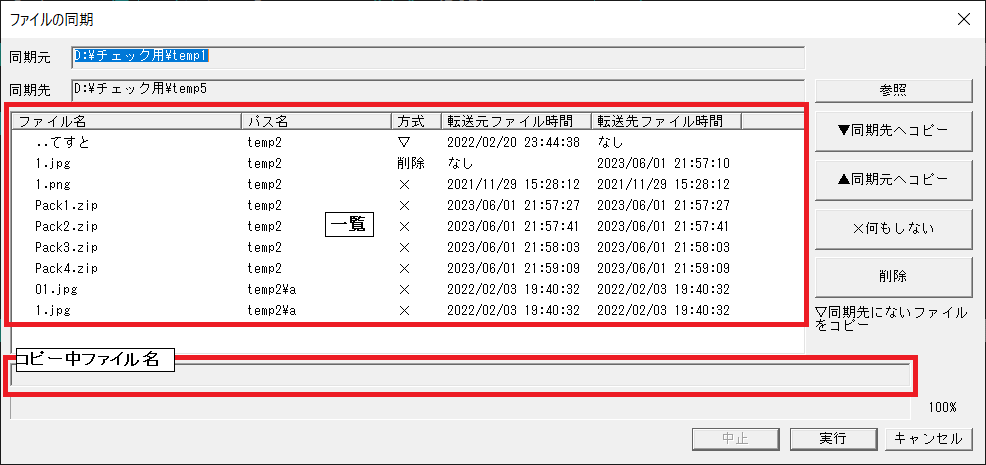Click the progress bar showing 100%
The image size is (986, 465).
click(x=460, y=407)
